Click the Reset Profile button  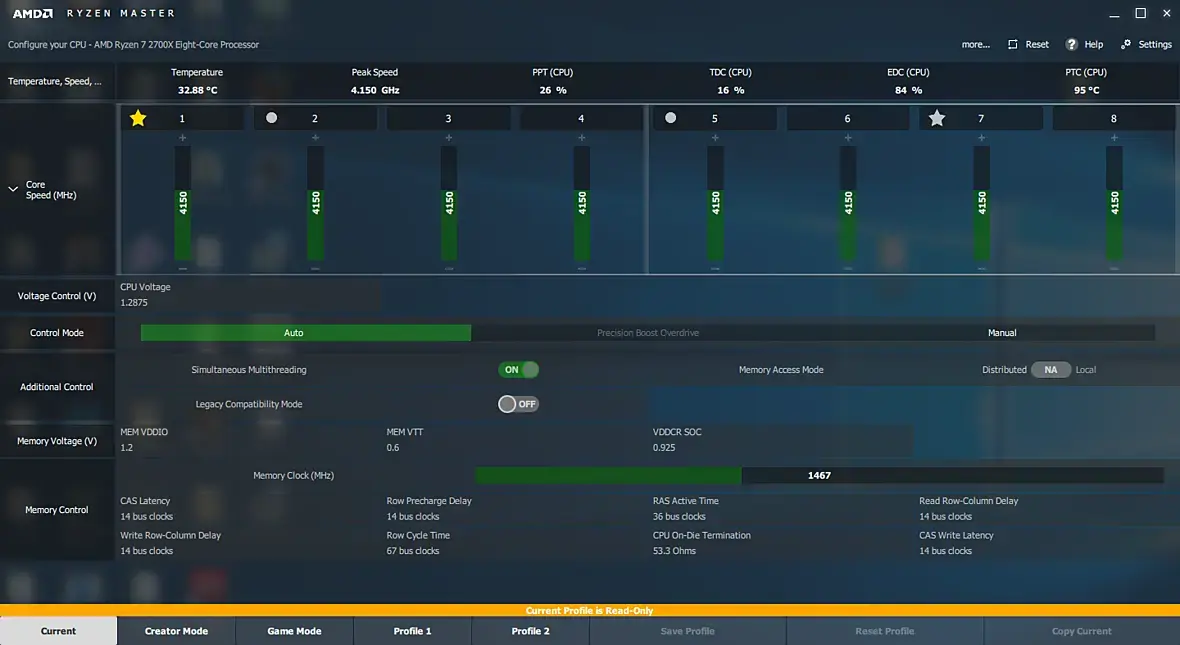click(885, 631)
